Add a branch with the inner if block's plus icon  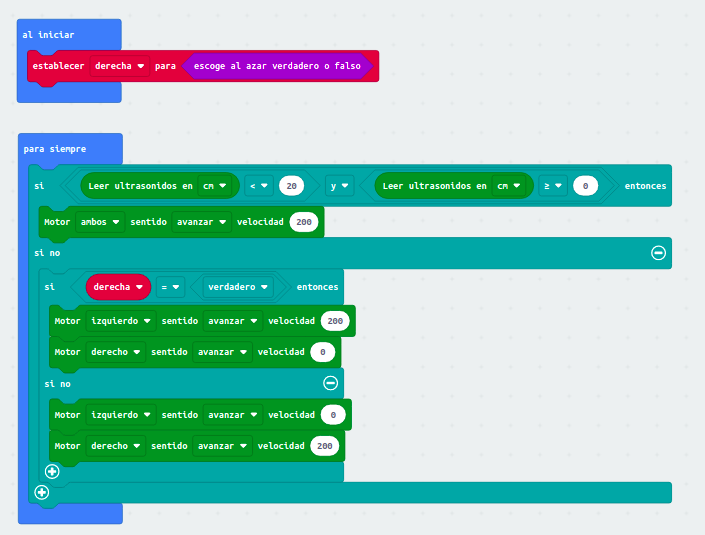[52, 471]
